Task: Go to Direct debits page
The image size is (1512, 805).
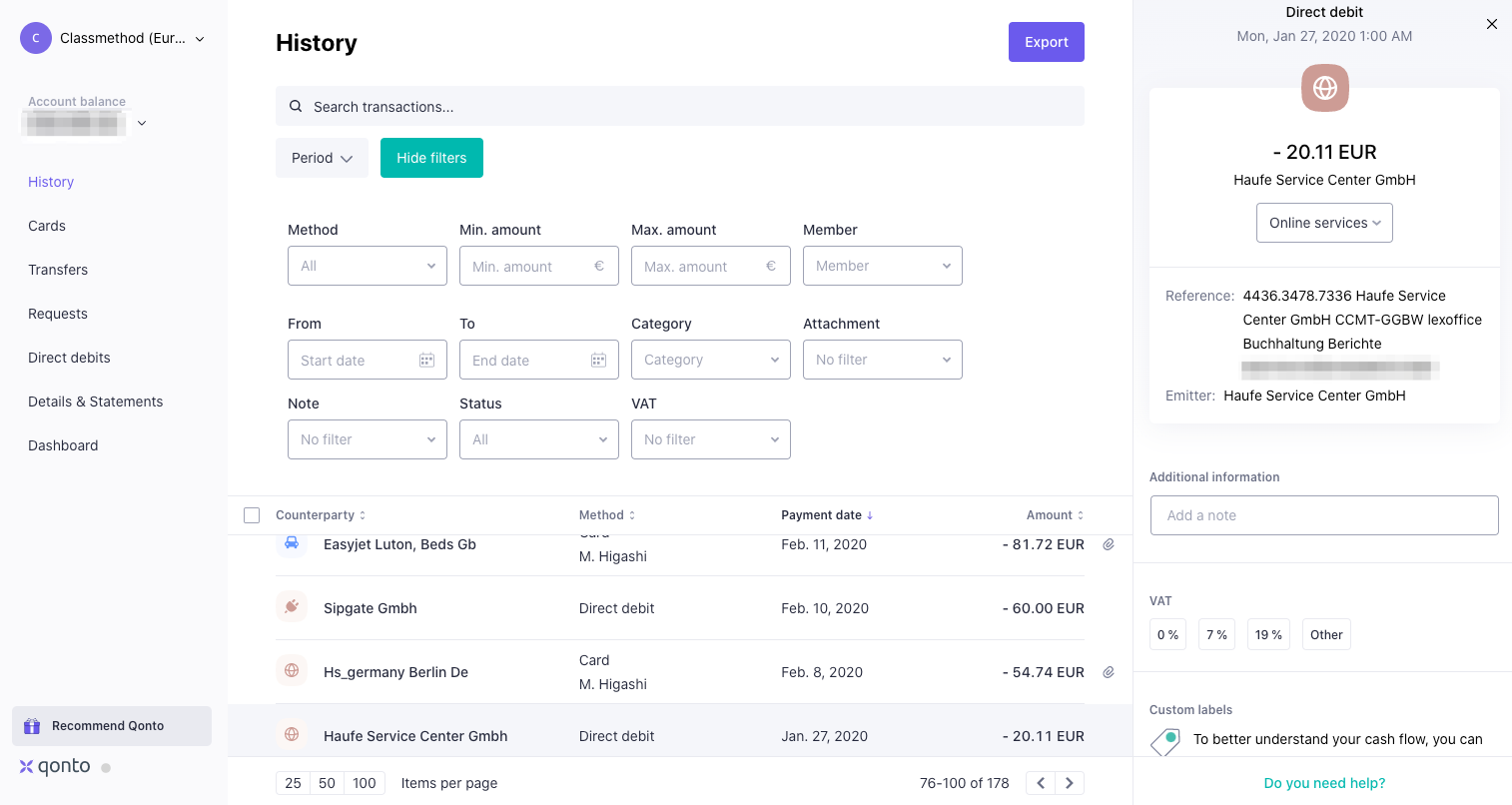Action: click(x=69, y=358)
